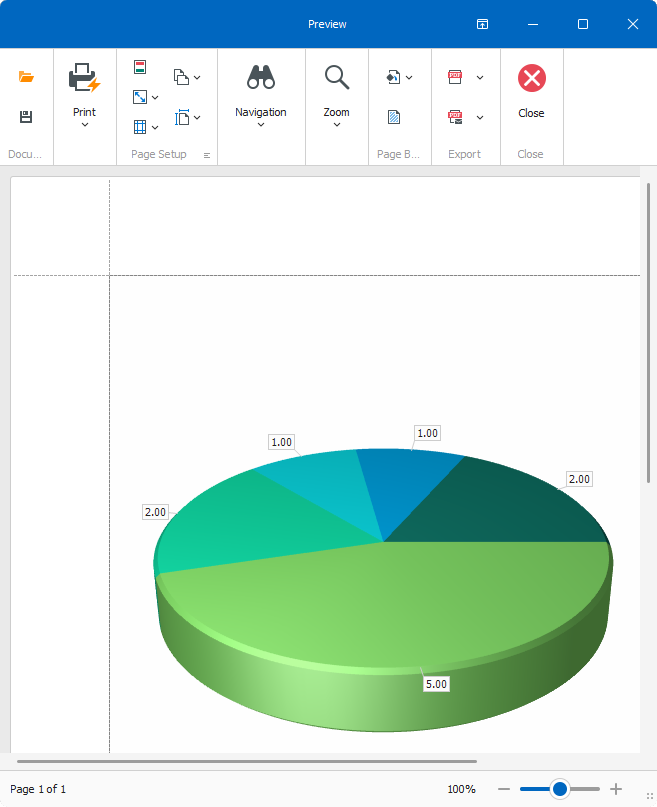
Task: Click the 2.00 label on the dark green slice
Action: (x=579, y=479)
